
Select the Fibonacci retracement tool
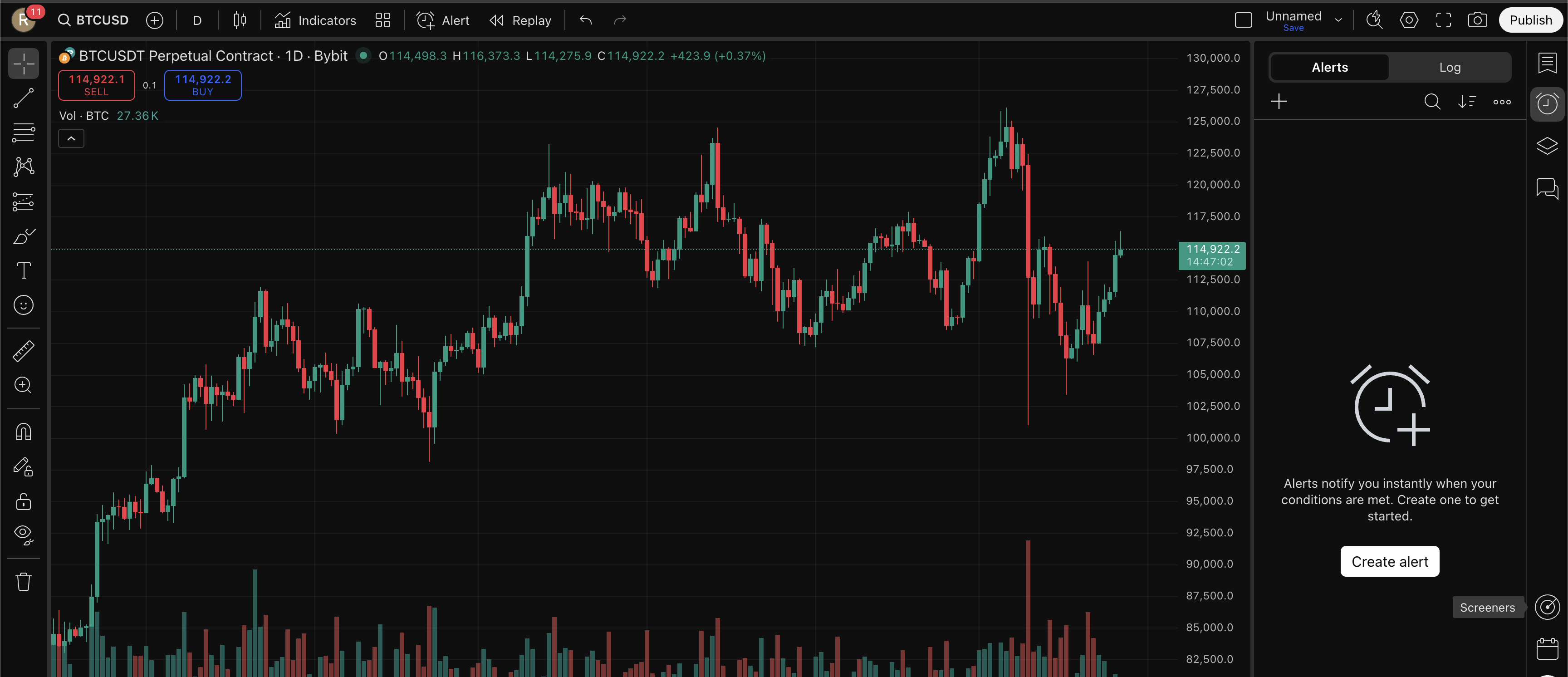pyautogui.click(x=23, y=132)
